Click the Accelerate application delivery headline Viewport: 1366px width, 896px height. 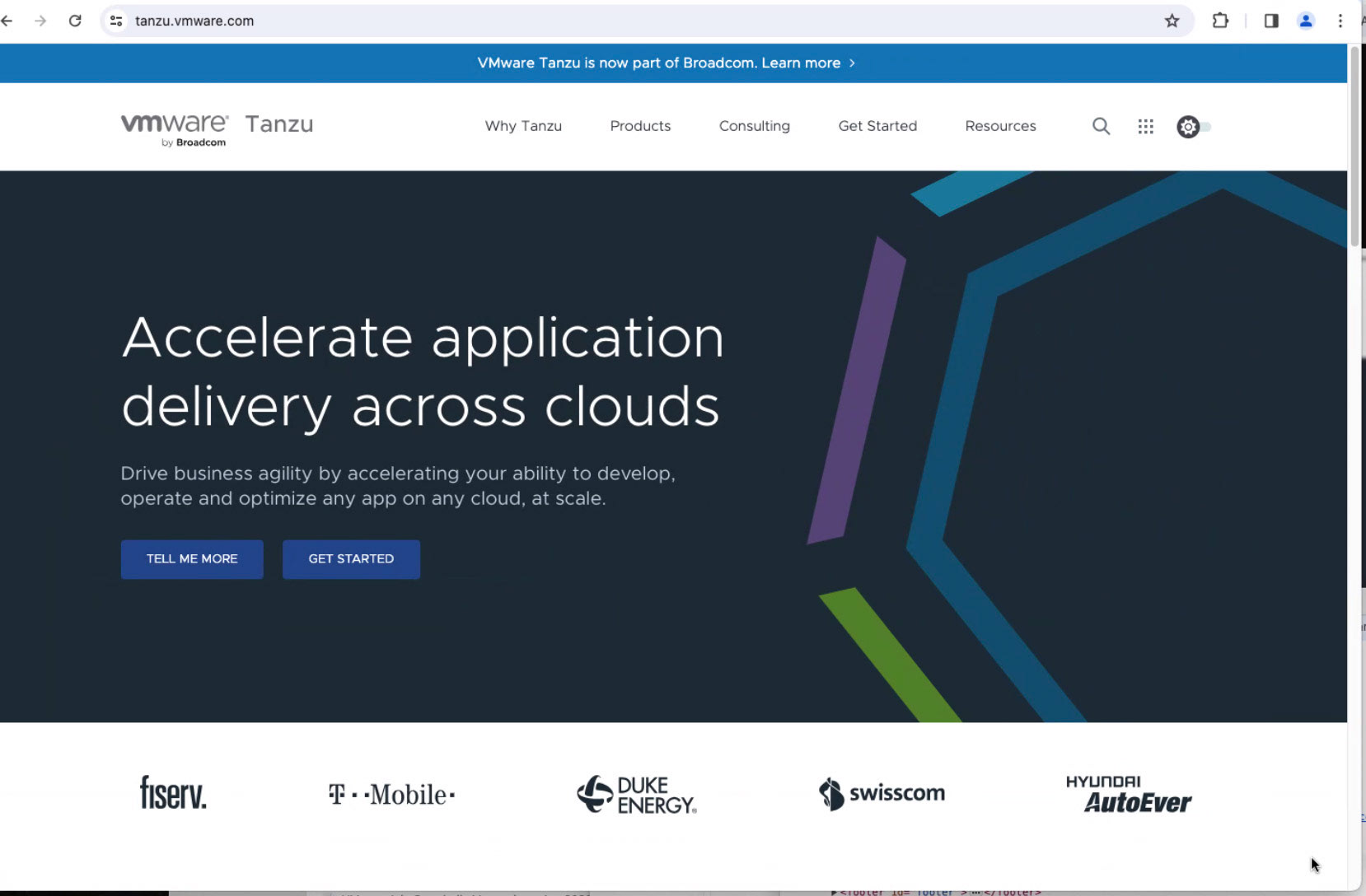click(x=422, y=372)
